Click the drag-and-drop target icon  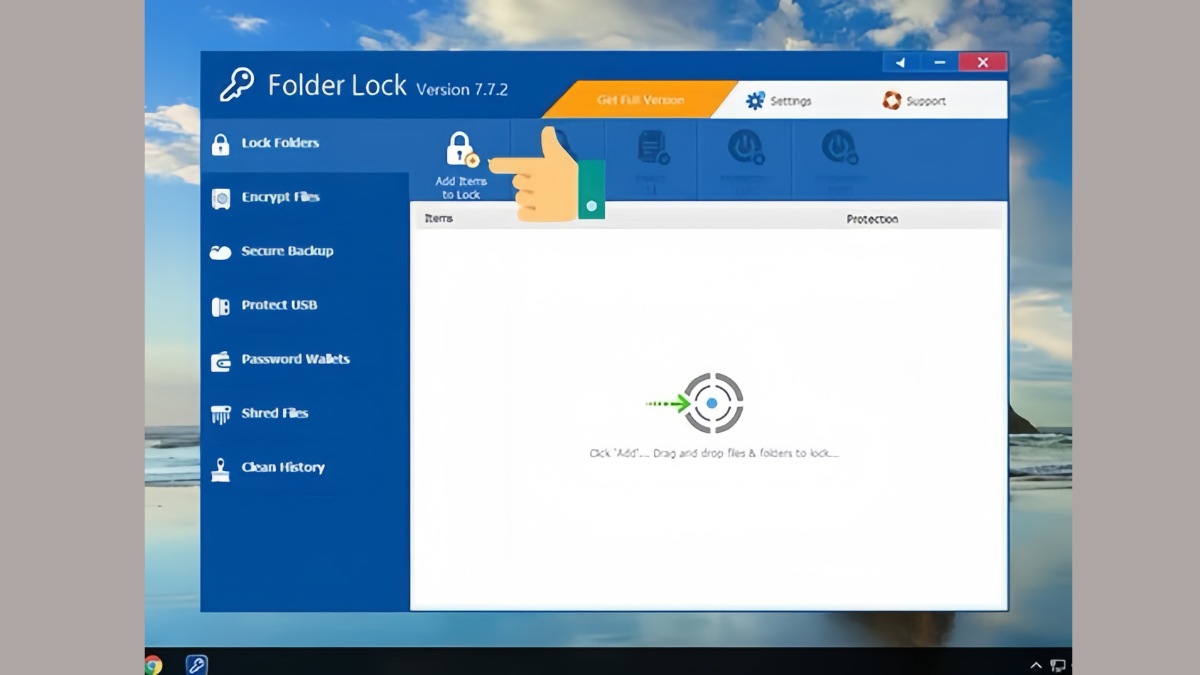pyautogui.click(x=712, y=403)
